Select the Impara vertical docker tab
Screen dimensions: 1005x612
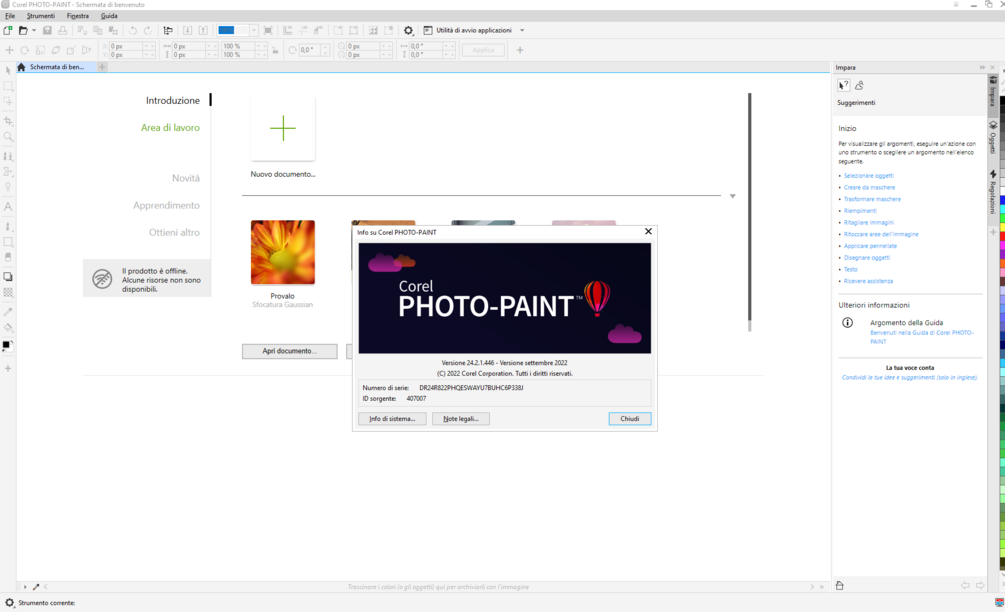click(x=993, y=92)
